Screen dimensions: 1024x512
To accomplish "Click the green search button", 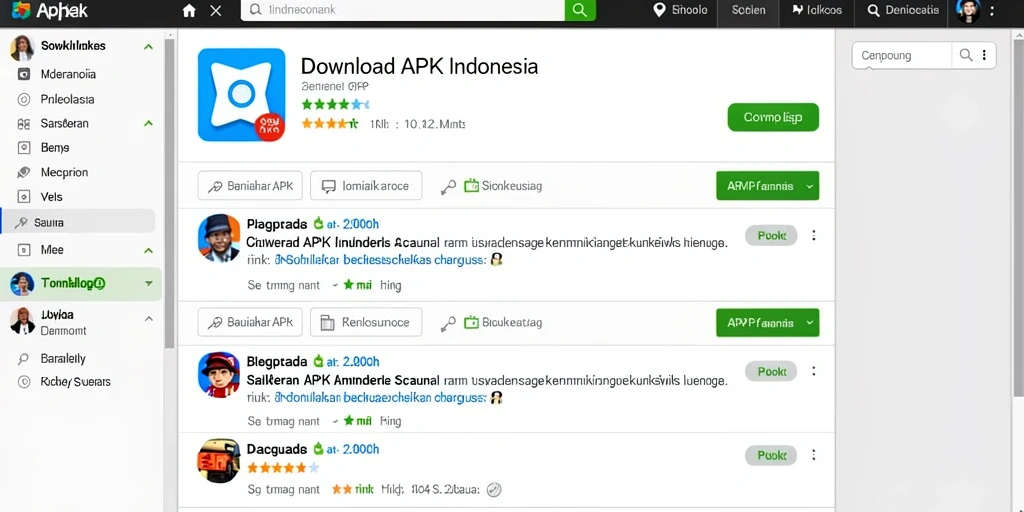I will [x=580, y=10].
